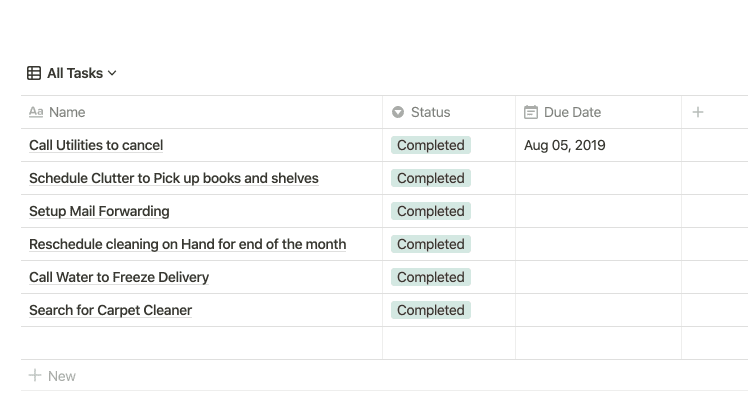Open the Due Date column header menu
Screen dimensions: 748x400
click(598, 112)
